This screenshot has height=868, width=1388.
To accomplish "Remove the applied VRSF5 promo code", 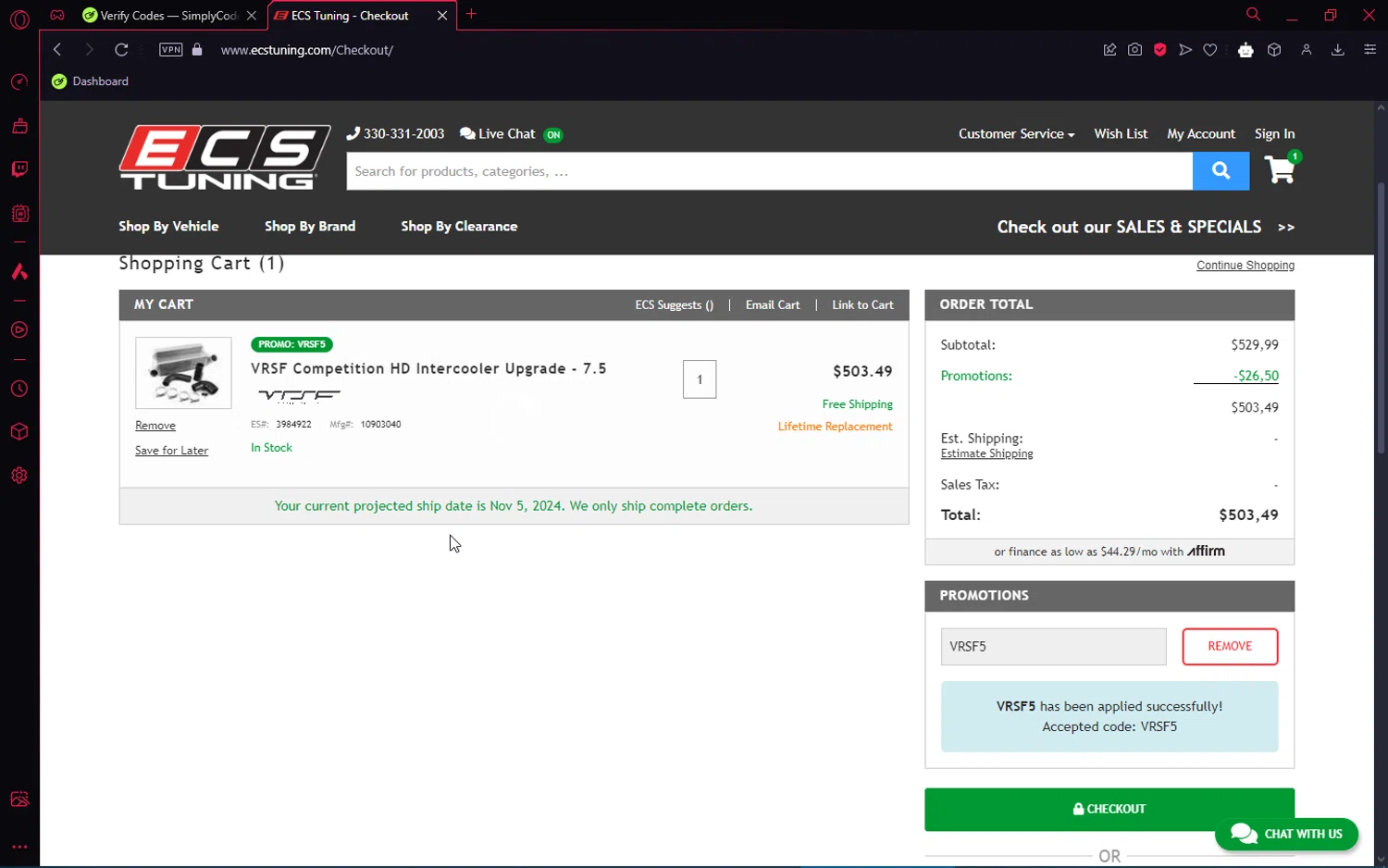I will [1230, 647].
